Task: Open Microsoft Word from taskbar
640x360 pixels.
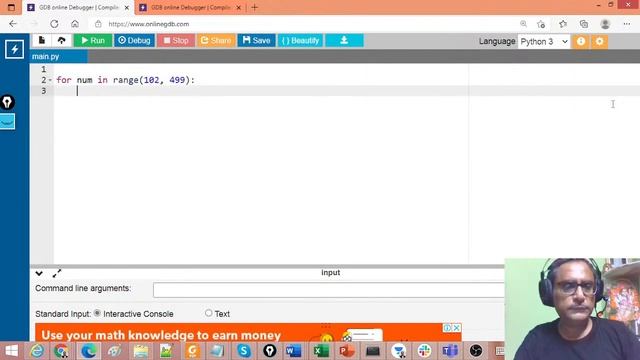Action: pyautogui.click(x=293, y=351)
